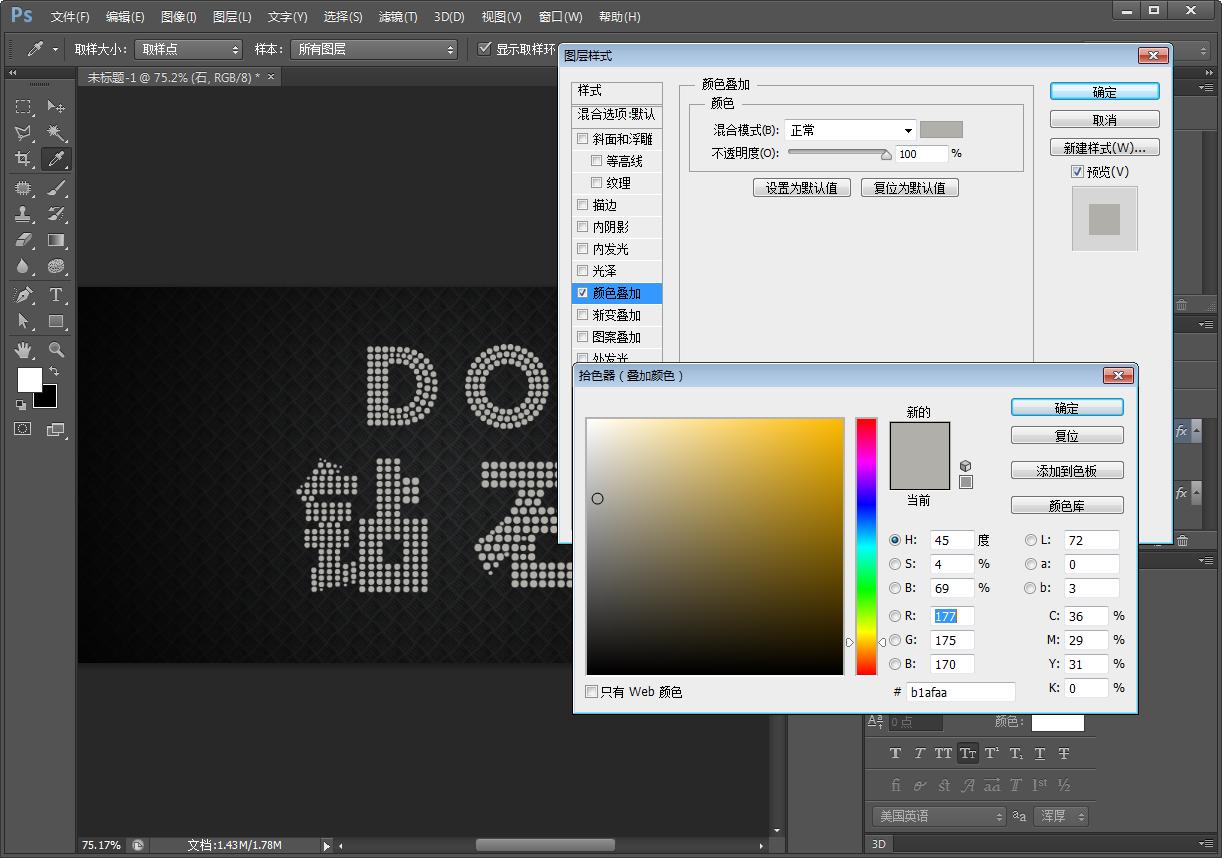This screenshot has height=858, width=1222.
Task: Select the S radio button in color picker
Action: click(895, 564)
